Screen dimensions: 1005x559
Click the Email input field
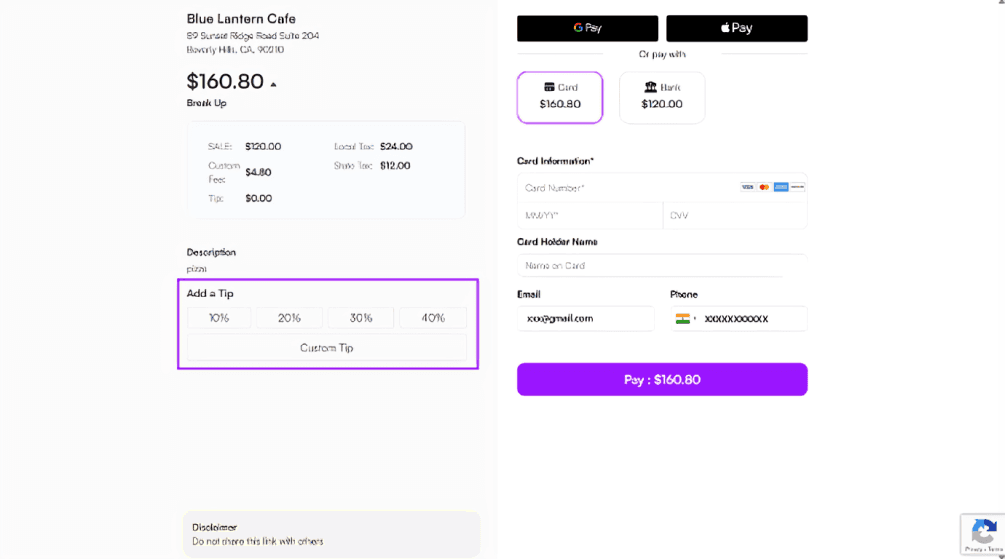(586, 319)
